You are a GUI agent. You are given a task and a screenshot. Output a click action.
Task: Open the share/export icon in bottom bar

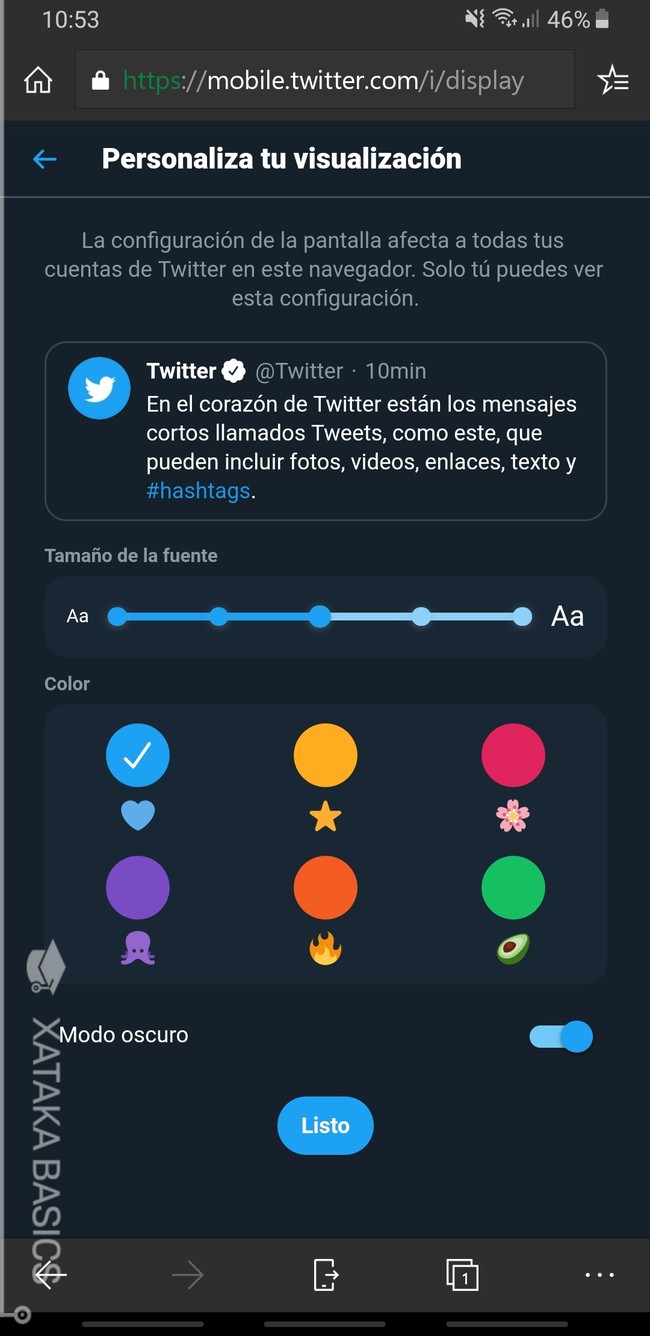pos(324,1275)
